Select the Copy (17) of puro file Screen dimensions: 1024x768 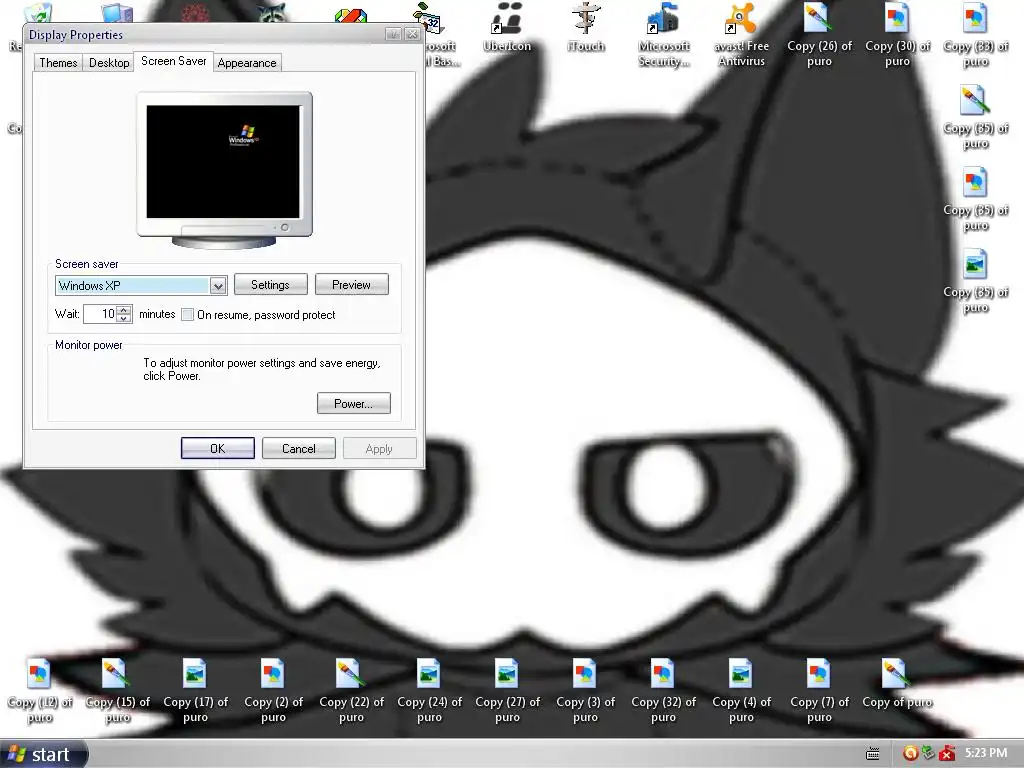[x=195, y=691]
